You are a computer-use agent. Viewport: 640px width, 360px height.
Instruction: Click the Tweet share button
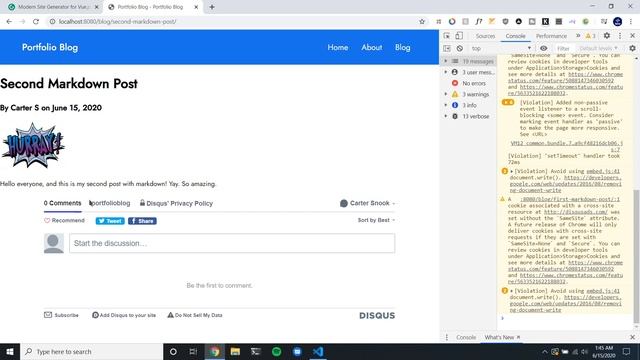coord(110,221)
